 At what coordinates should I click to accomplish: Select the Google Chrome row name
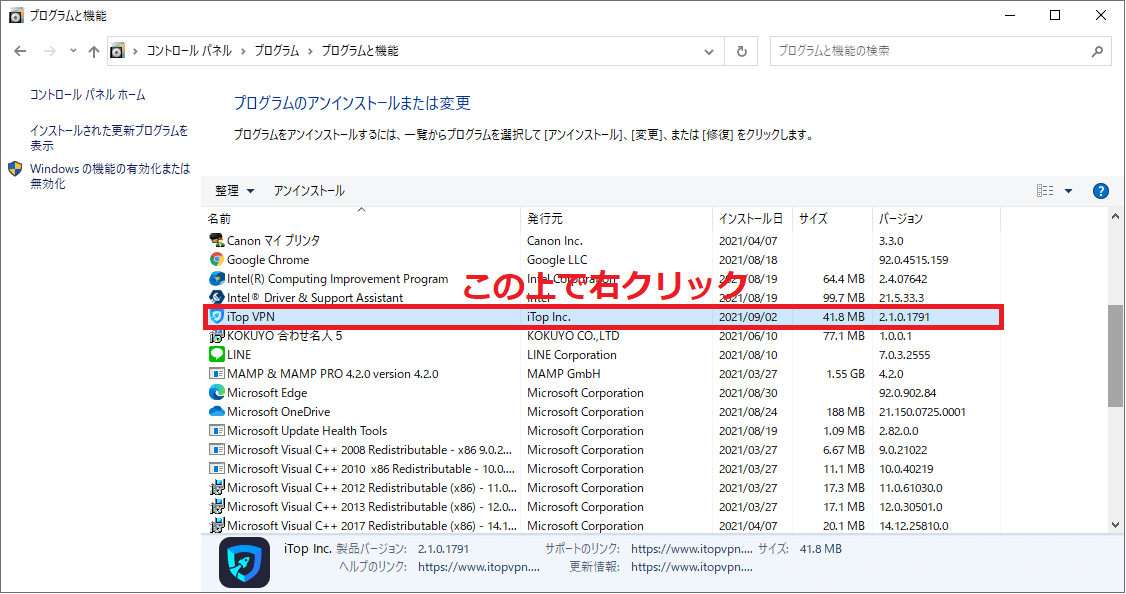[268, 260]
